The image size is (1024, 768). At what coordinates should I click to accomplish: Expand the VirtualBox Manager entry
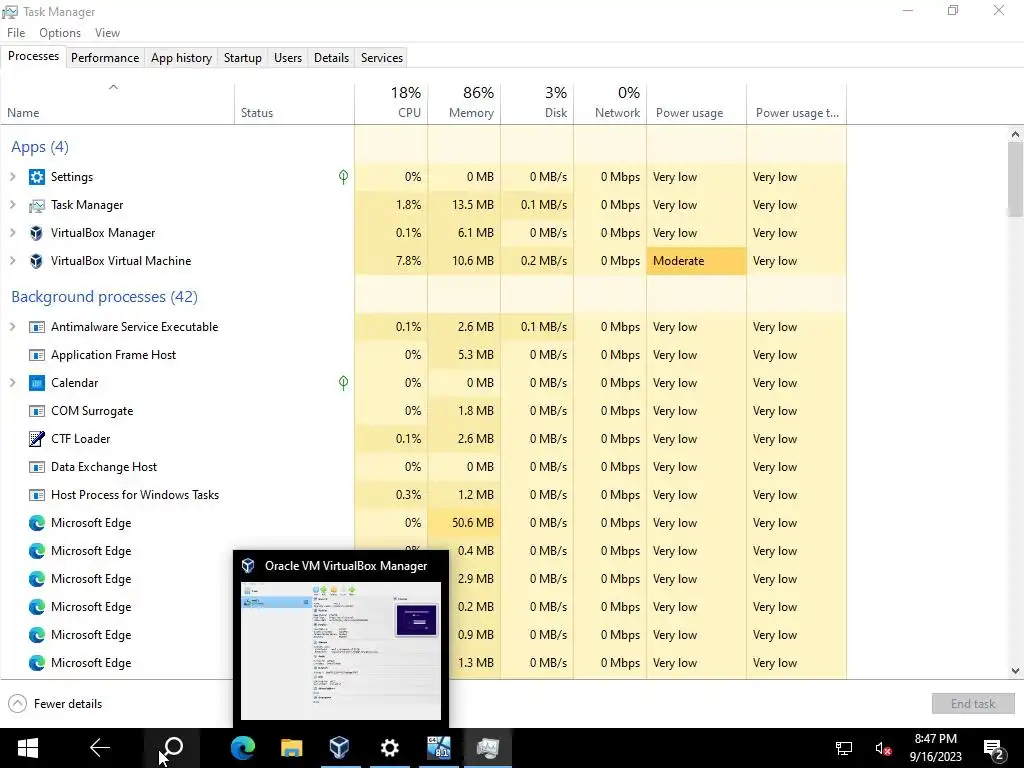(x=12, y=233)
